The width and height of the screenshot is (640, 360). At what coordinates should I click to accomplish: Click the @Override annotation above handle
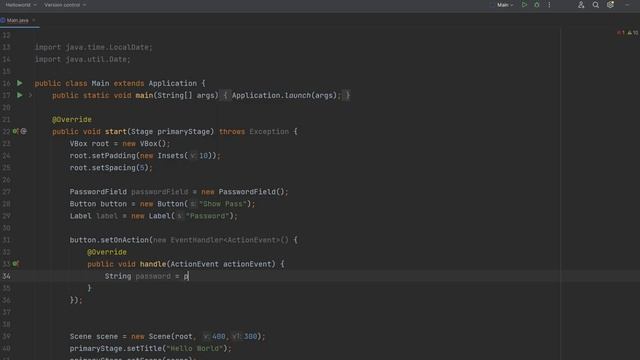pos(107,252)
